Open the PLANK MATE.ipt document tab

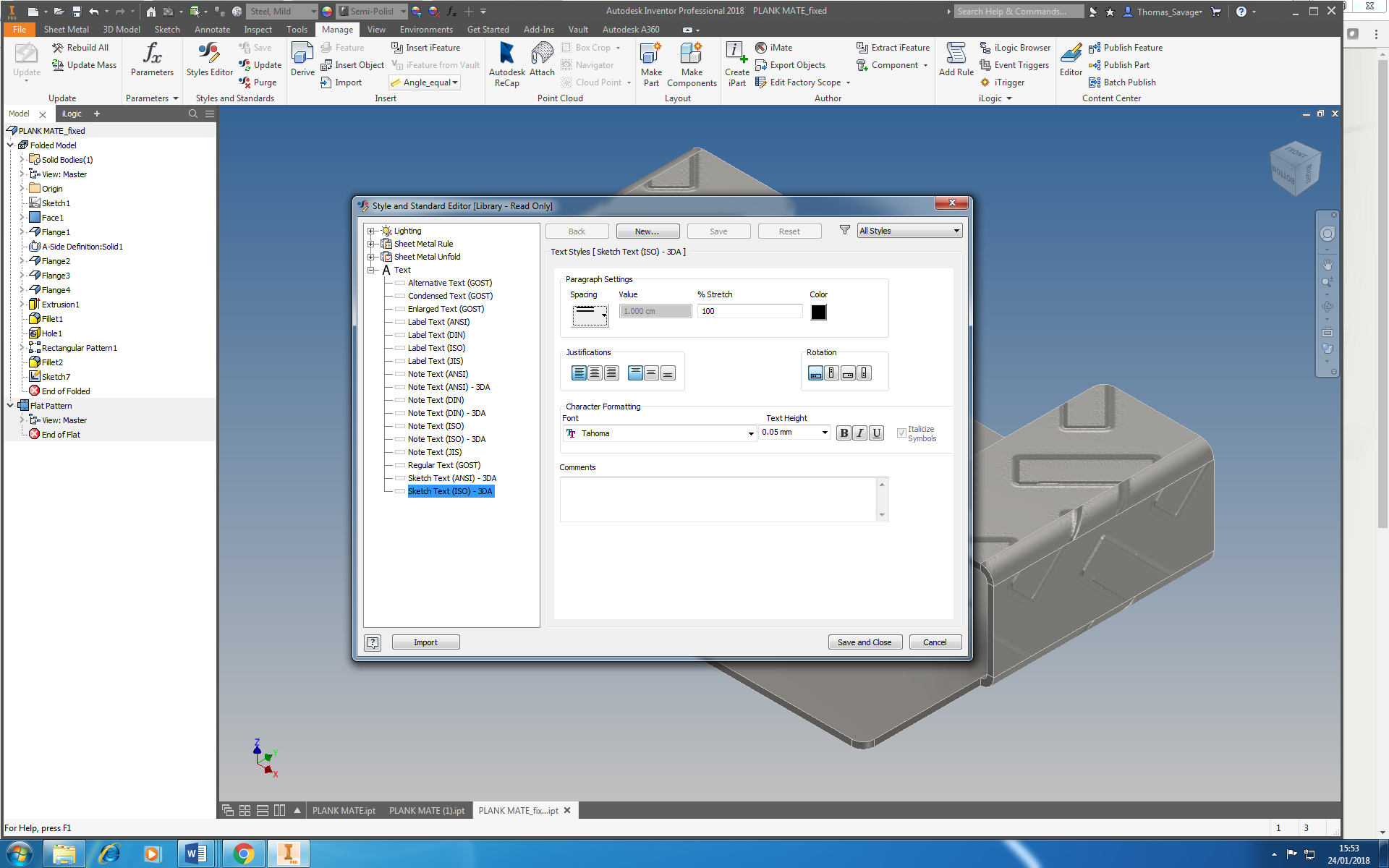(x=344, y=811)
